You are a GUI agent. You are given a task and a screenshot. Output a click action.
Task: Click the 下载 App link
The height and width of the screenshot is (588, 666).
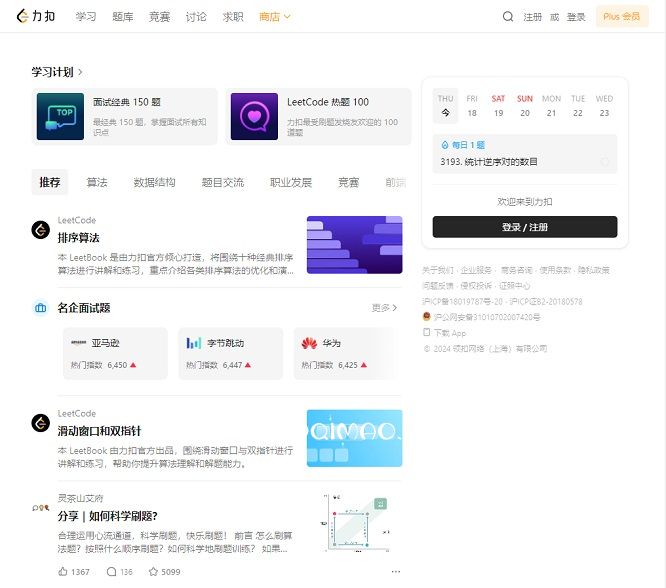click(450, 333)
